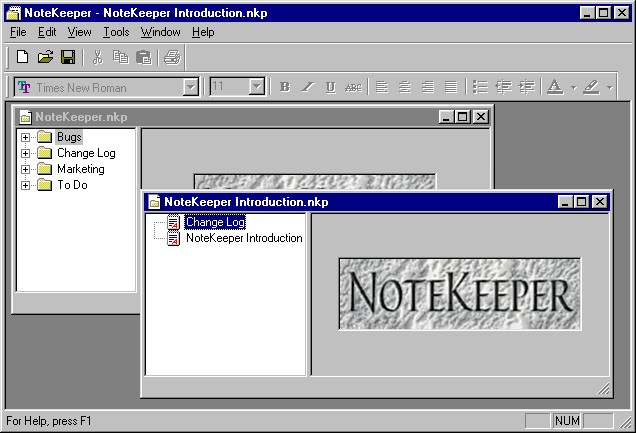Expand the Bugs folder
The image size is (636, 433).
[x=25, y=137]
